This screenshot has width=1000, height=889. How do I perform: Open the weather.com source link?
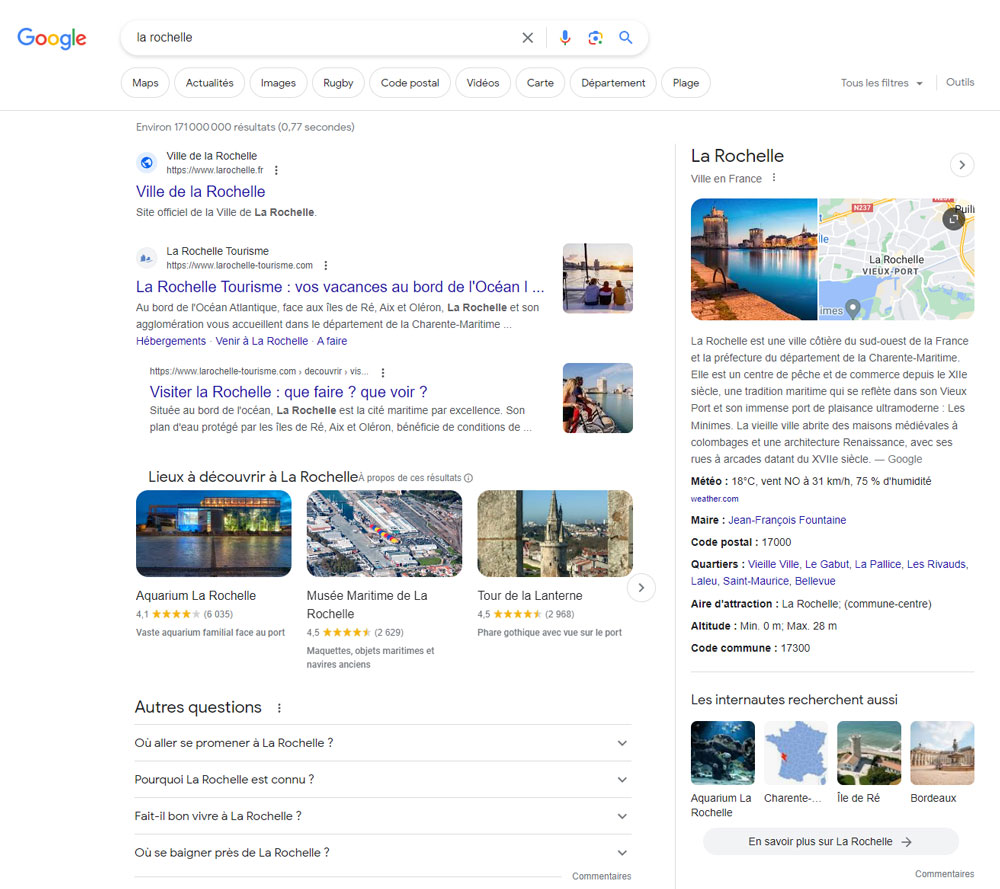[x=714, y=499]
